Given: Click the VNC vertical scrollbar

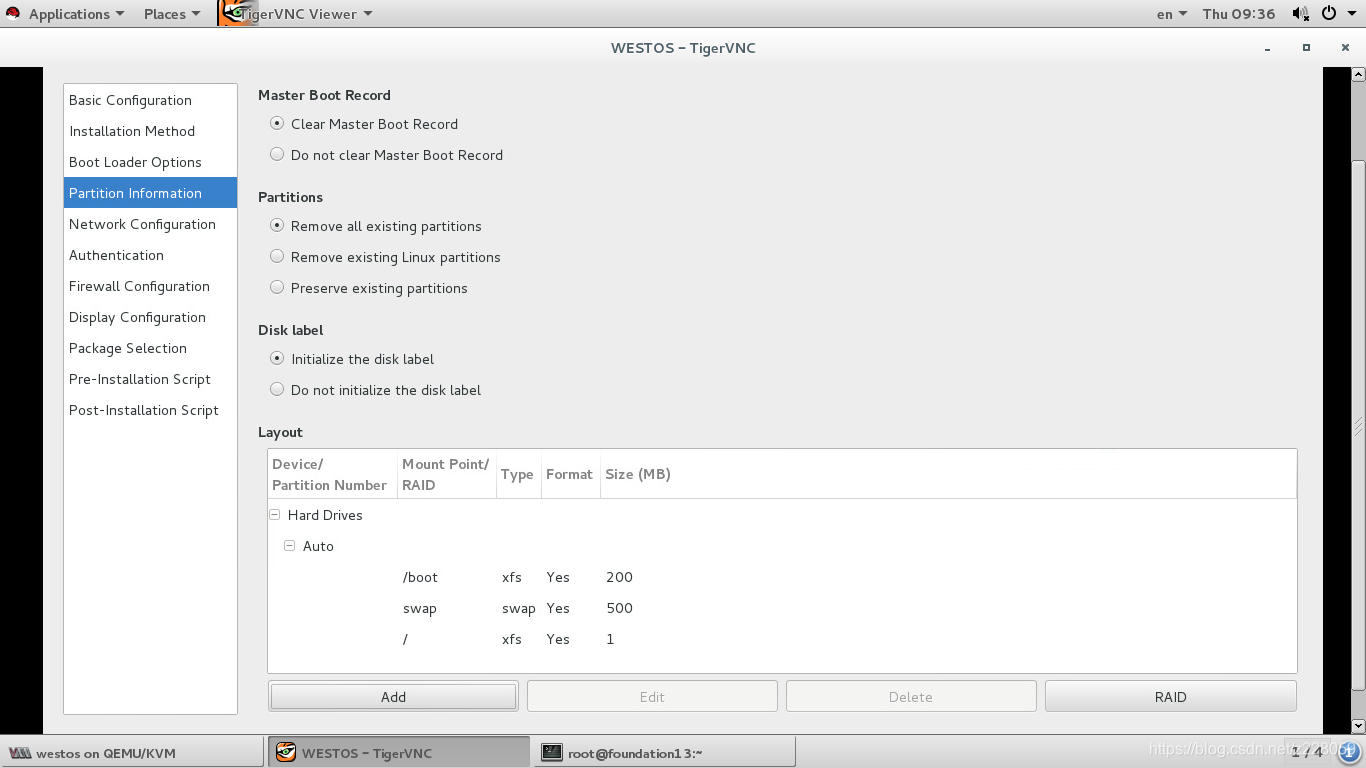Looking at the screenshot, I should tap(1358, 425).
